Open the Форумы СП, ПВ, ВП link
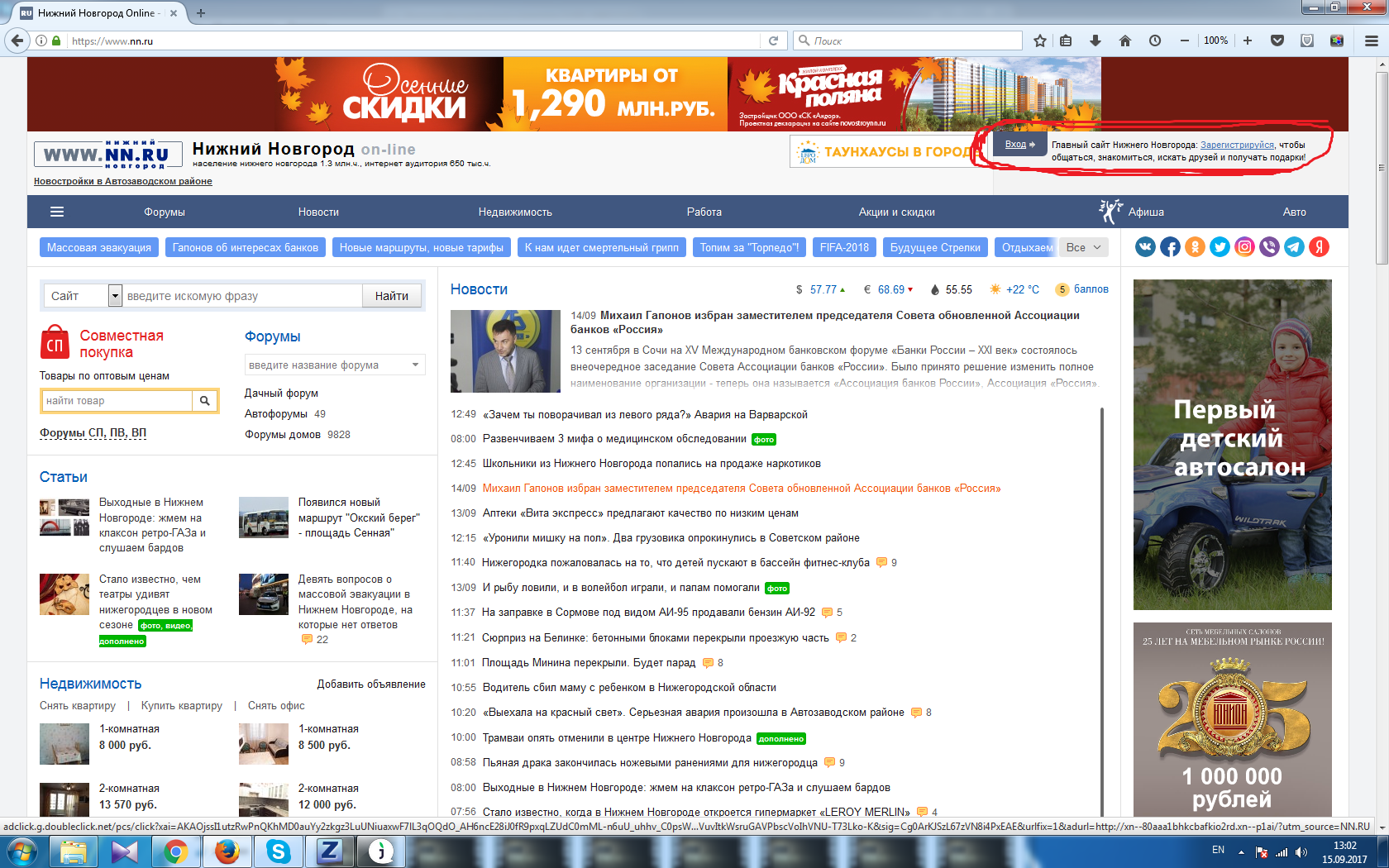The height and width of the screenshot is (868, 1389). [x=93, y=432]
